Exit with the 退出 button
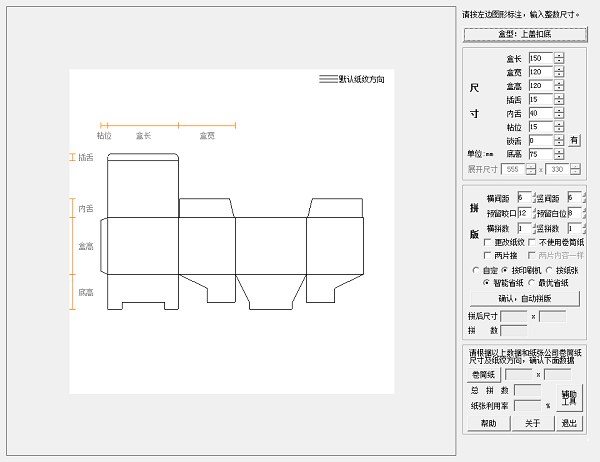Viewport: 600px width, 462px height. [x=568, y=424]
